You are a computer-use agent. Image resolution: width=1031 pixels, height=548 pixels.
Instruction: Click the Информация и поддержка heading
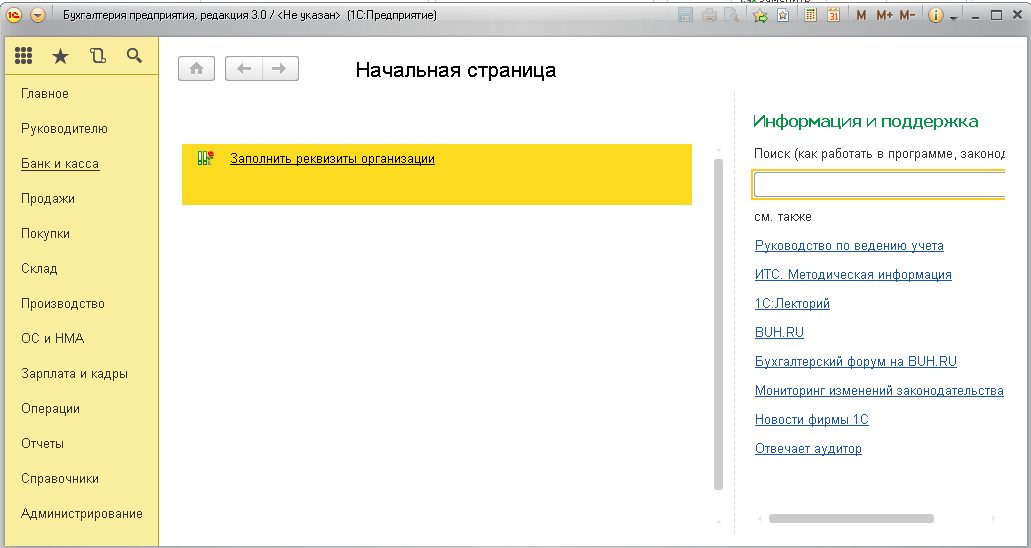(865, 121)
